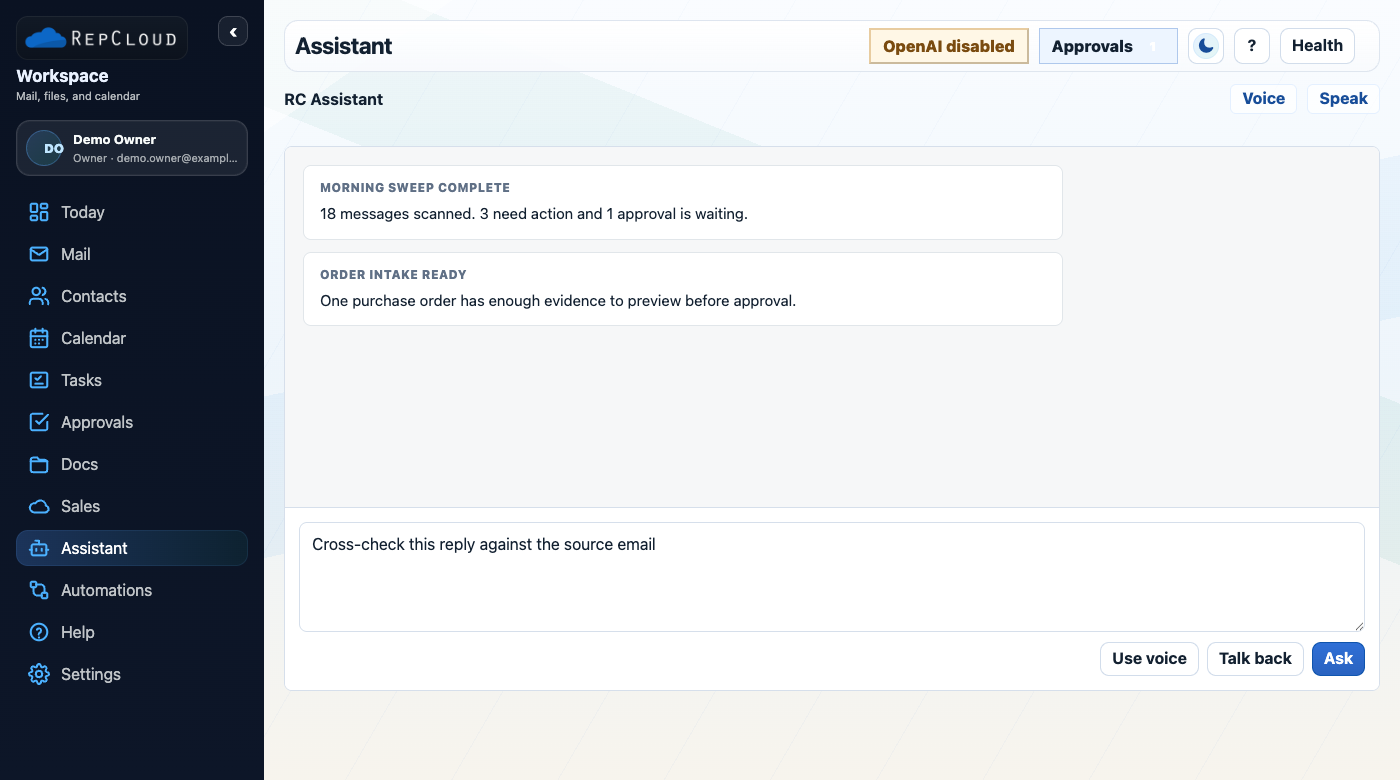Click the Morning Sweep Complete card
1400x780 pixels.
click(x=683, y=202)
